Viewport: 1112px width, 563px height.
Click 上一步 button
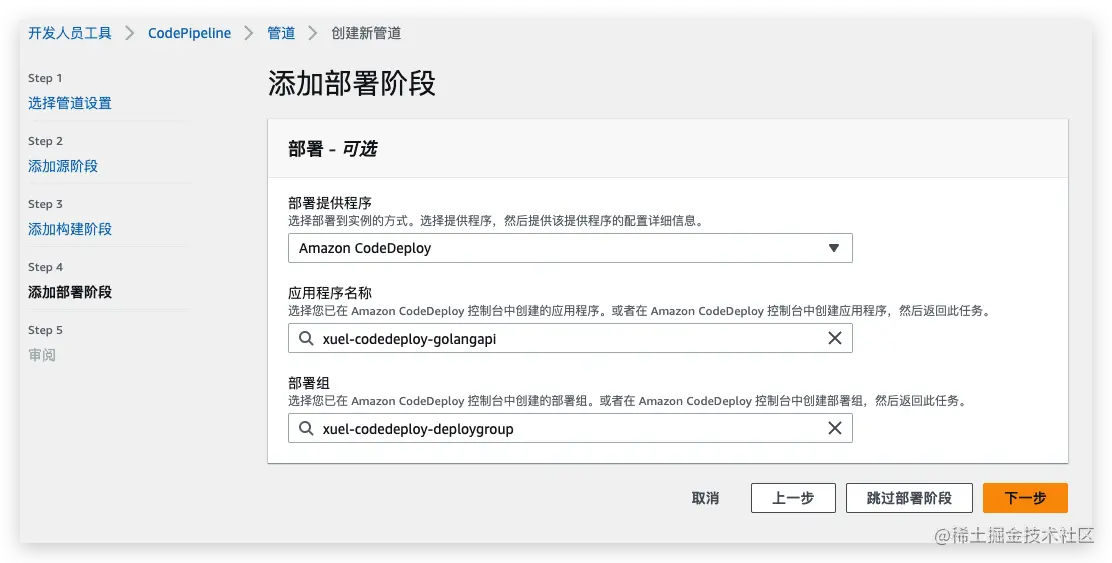tap(793, 498)
